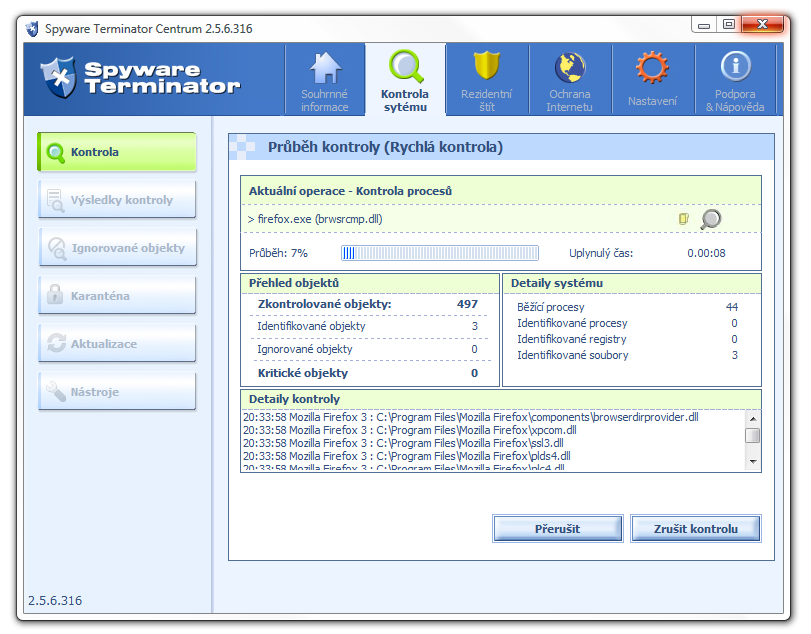Switch to the Podpora & Nápověda tab
Image resolution: width=811 pixels, height=634 pixels.
(735, 80)
